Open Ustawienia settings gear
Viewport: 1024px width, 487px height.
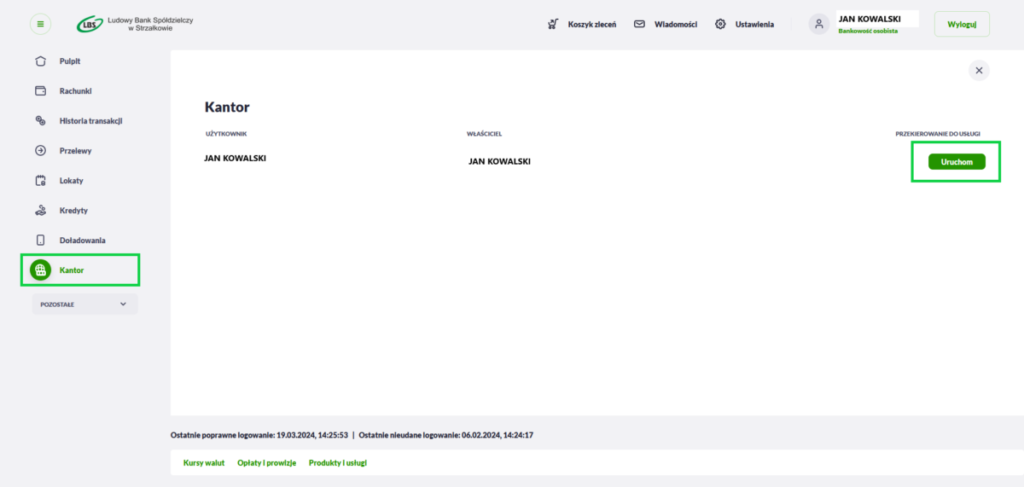744,24
